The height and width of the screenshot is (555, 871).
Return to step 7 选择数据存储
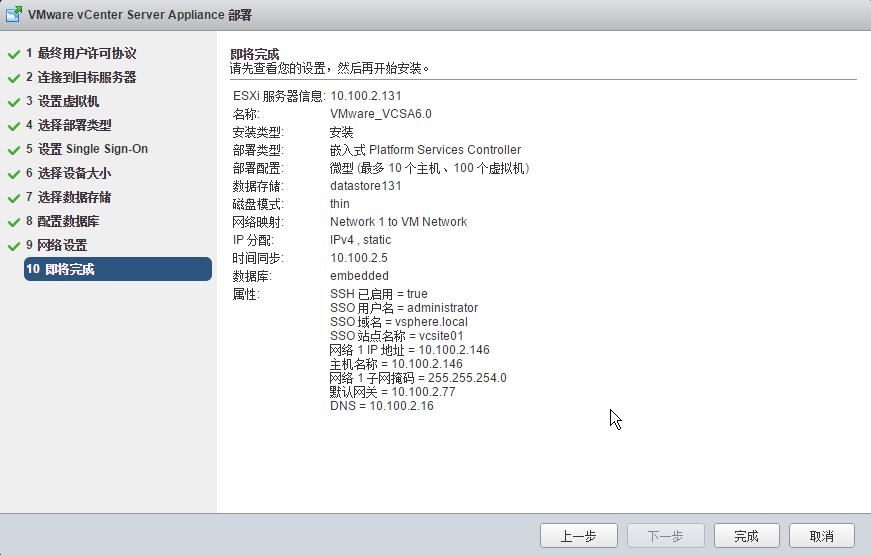pyautogui.click(x=69, y=197)
